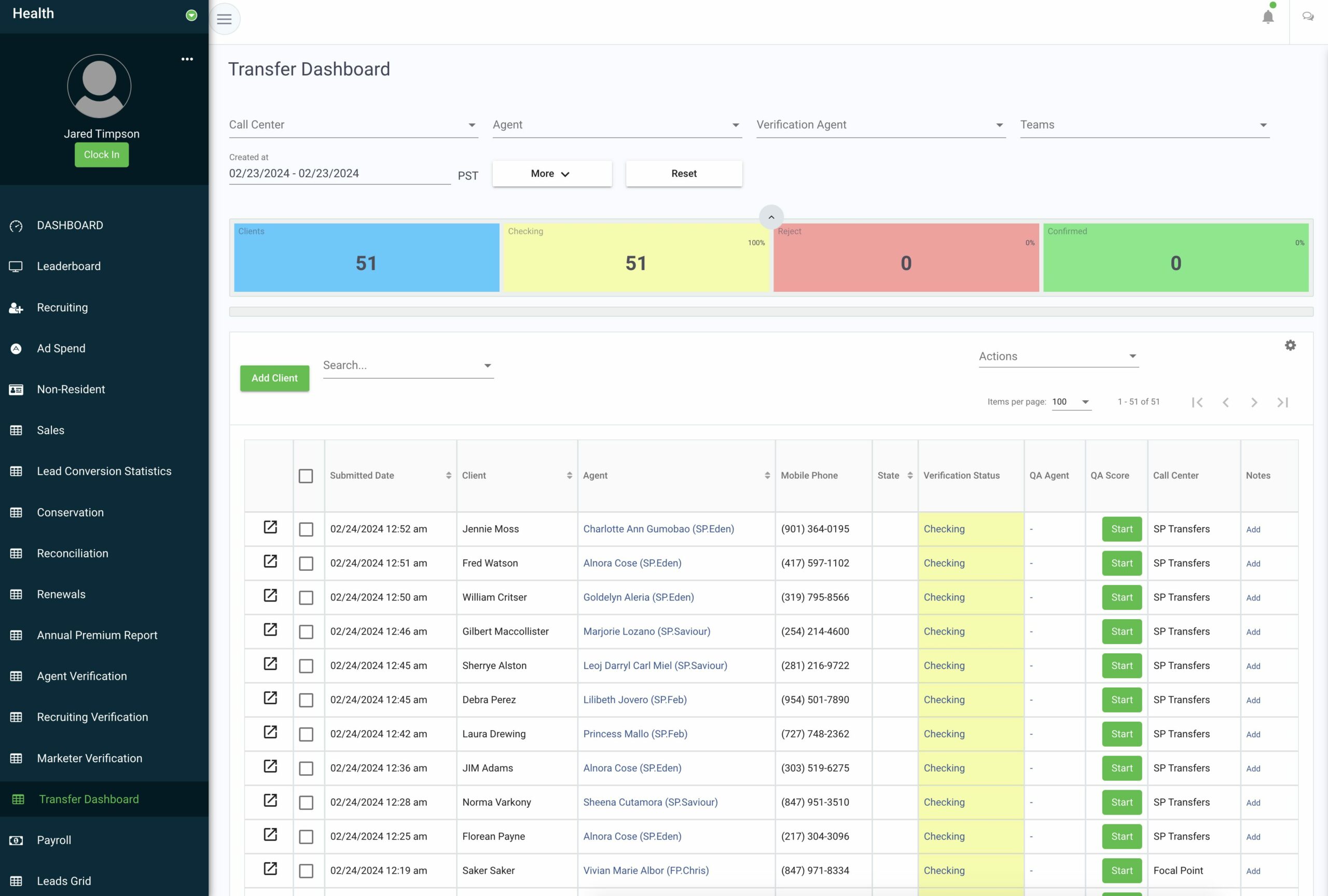Open Ad Spend in the sidebar

pyautogui.click(x=61, y=348)
